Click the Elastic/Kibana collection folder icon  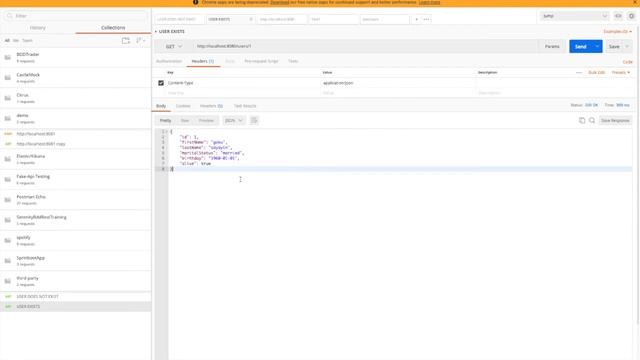8,159
